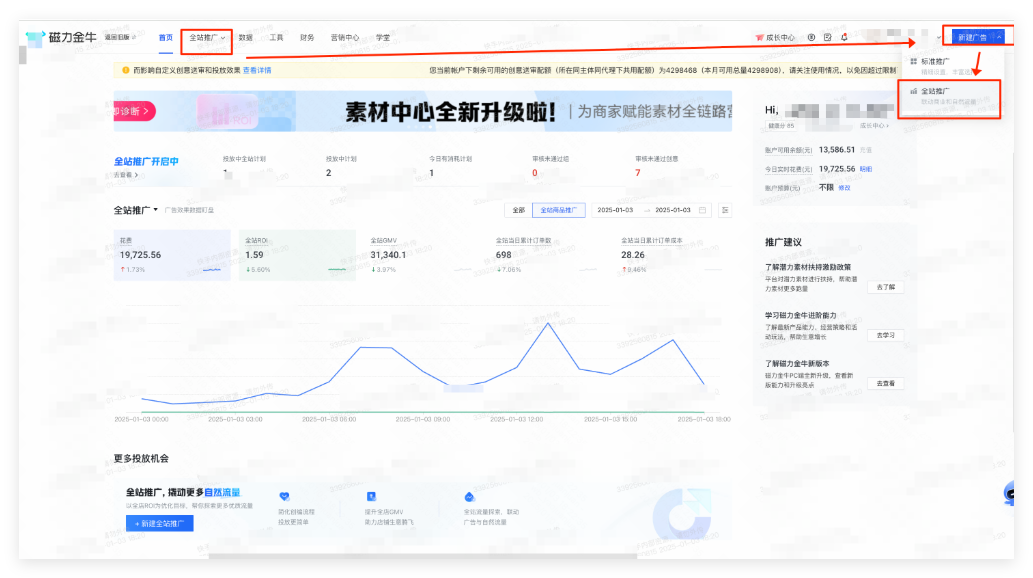The width and height of the screenshot is (1033, 578).
Task: Open the calendar icon in date range
Action: click(702, 210)
